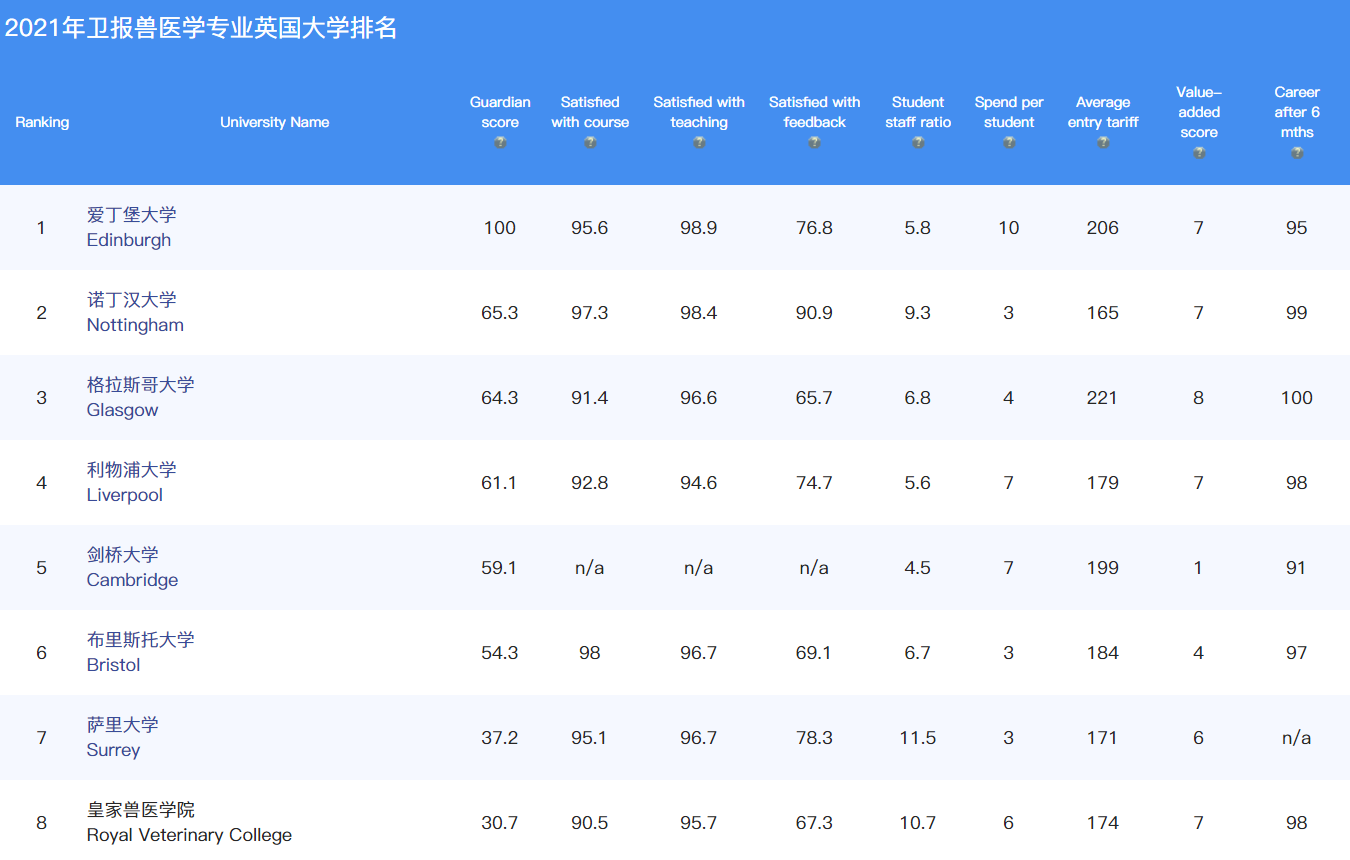1350x860 pixels.
Task: Click the Career after 6 mths header
Action: (1297, 112)
